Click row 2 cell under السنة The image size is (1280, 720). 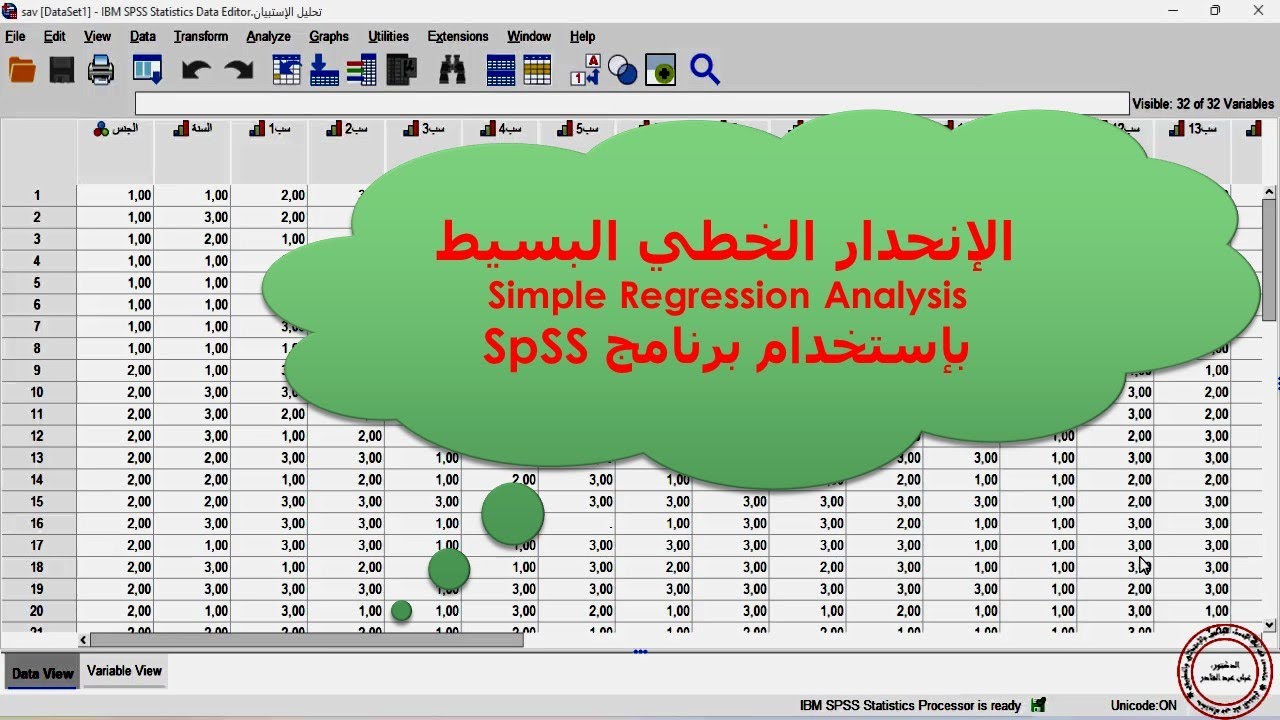pyautogui.click(x=192, y=217)
